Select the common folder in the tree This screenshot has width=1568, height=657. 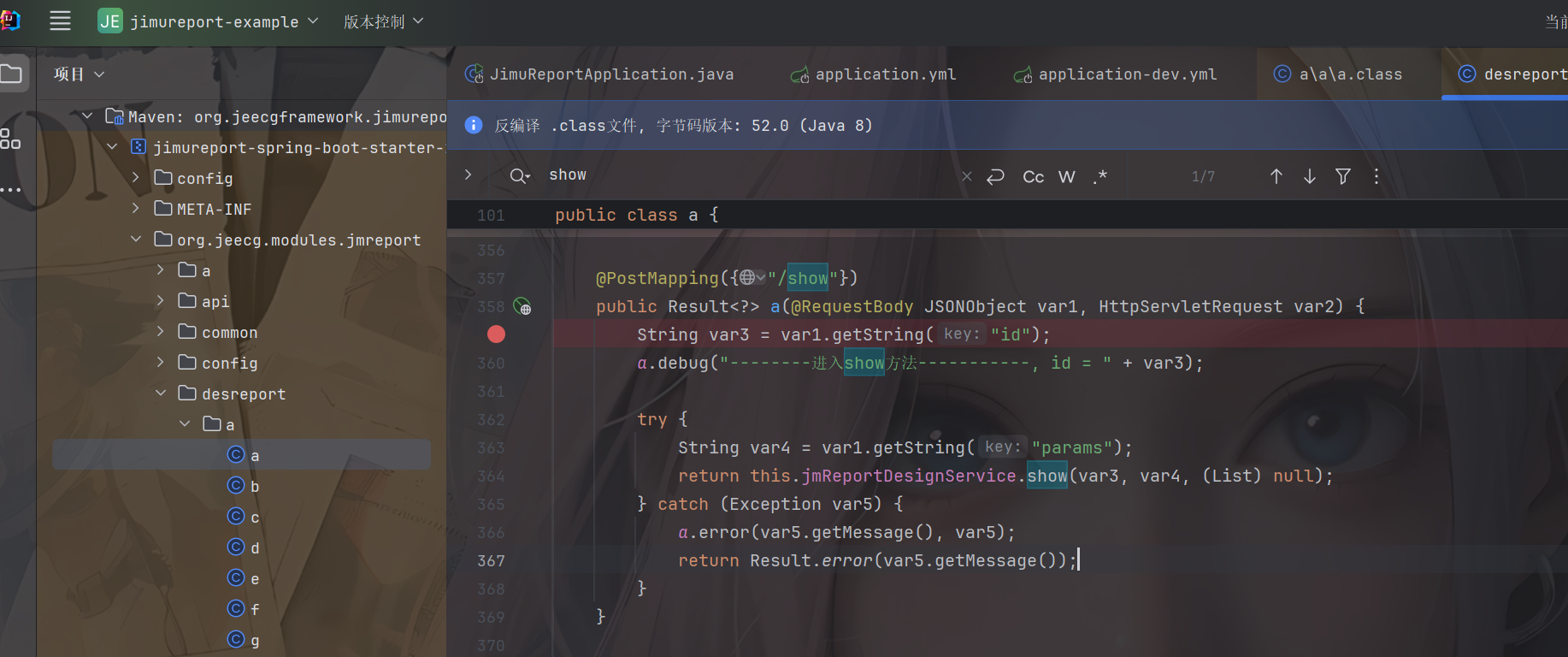coord(219,332)
